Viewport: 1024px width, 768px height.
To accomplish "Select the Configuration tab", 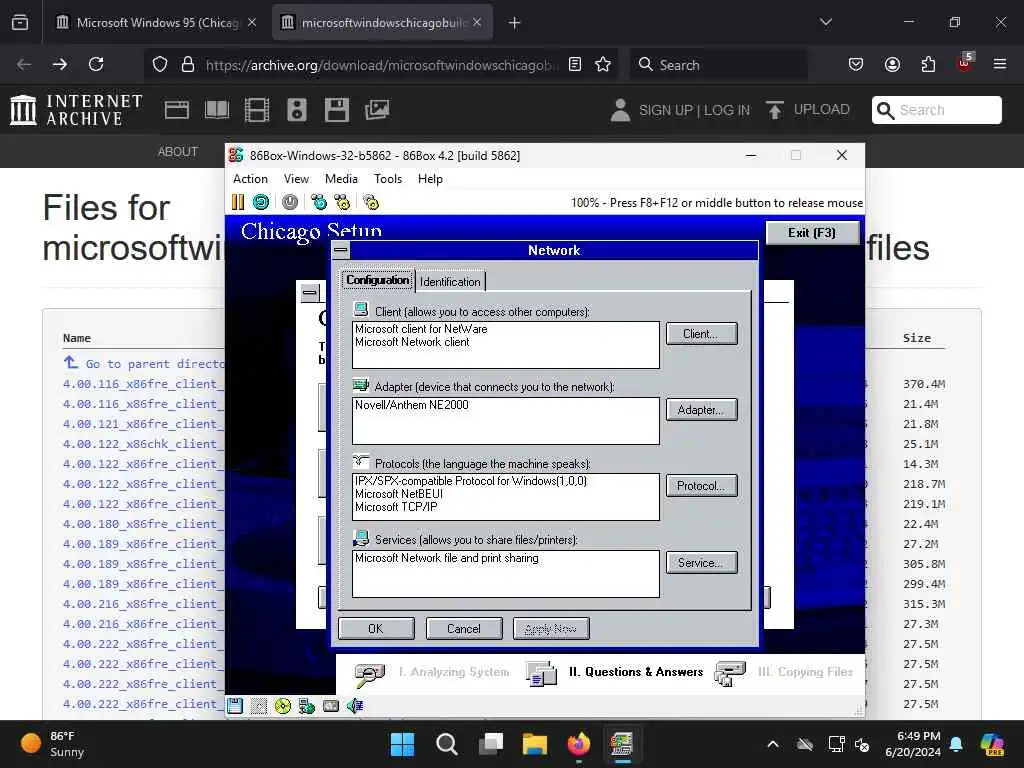I will click(377, 280).
